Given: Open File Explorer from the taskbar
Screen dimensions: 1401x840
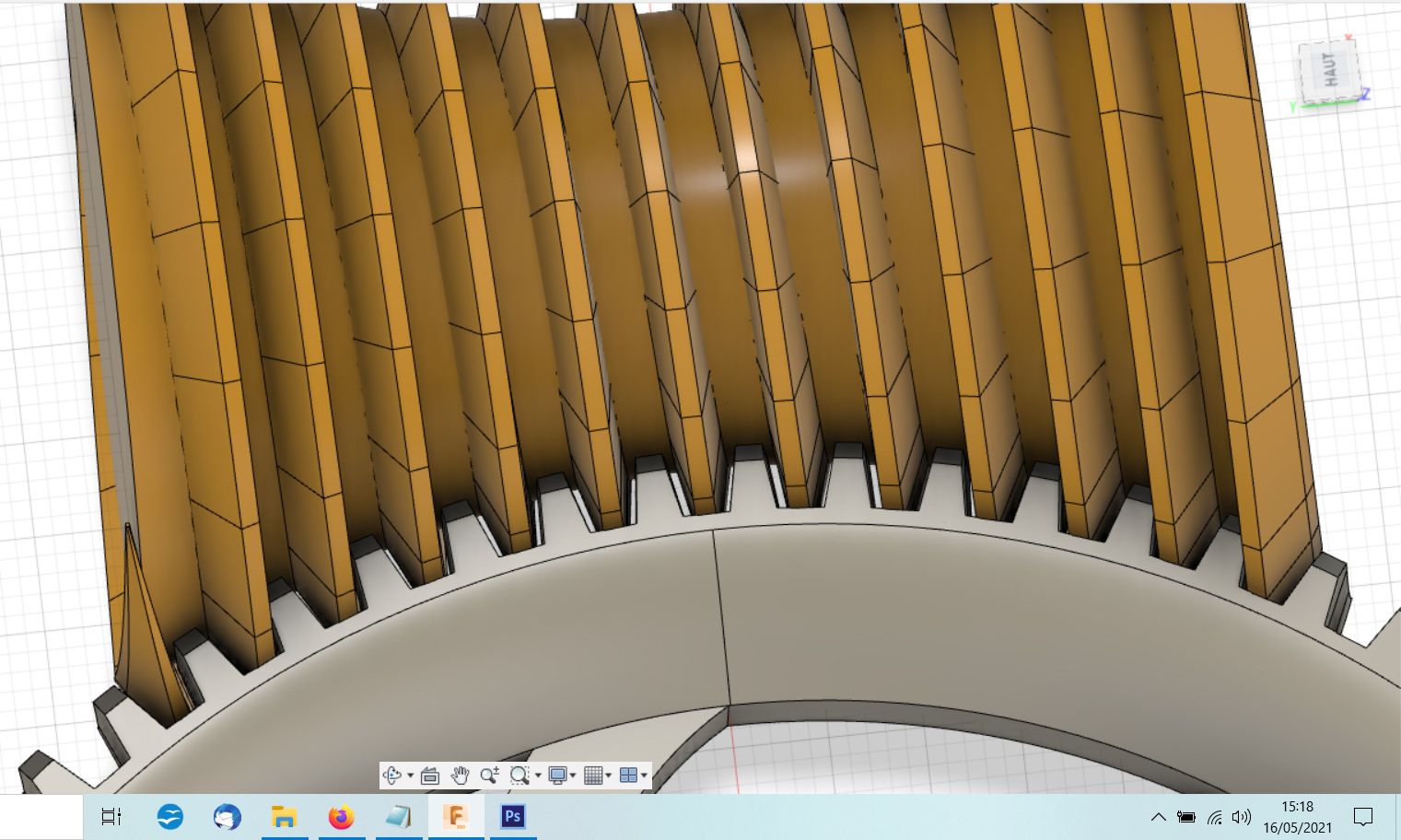Looking at the screenshot, I should point(284,817).
